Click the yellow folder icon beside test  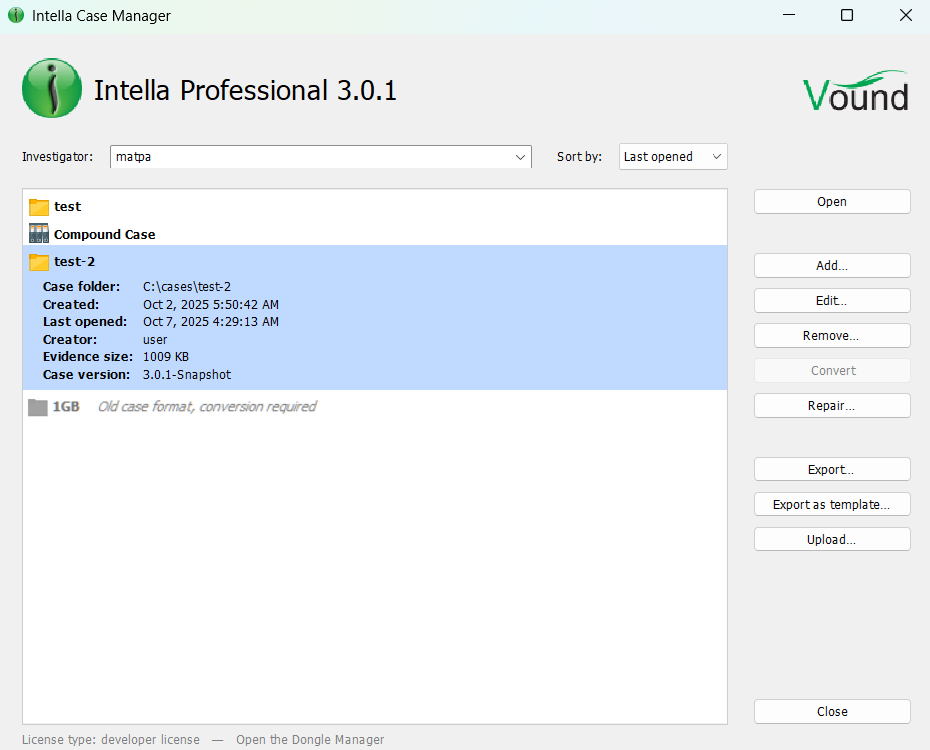[39, 207]
